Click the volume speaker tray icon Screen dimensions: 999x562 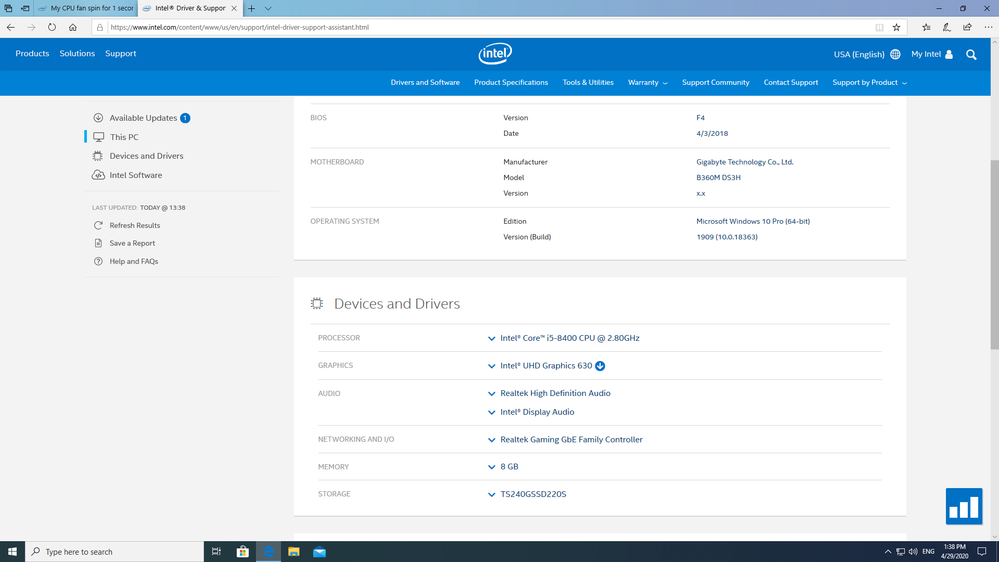tap(913, 552)
